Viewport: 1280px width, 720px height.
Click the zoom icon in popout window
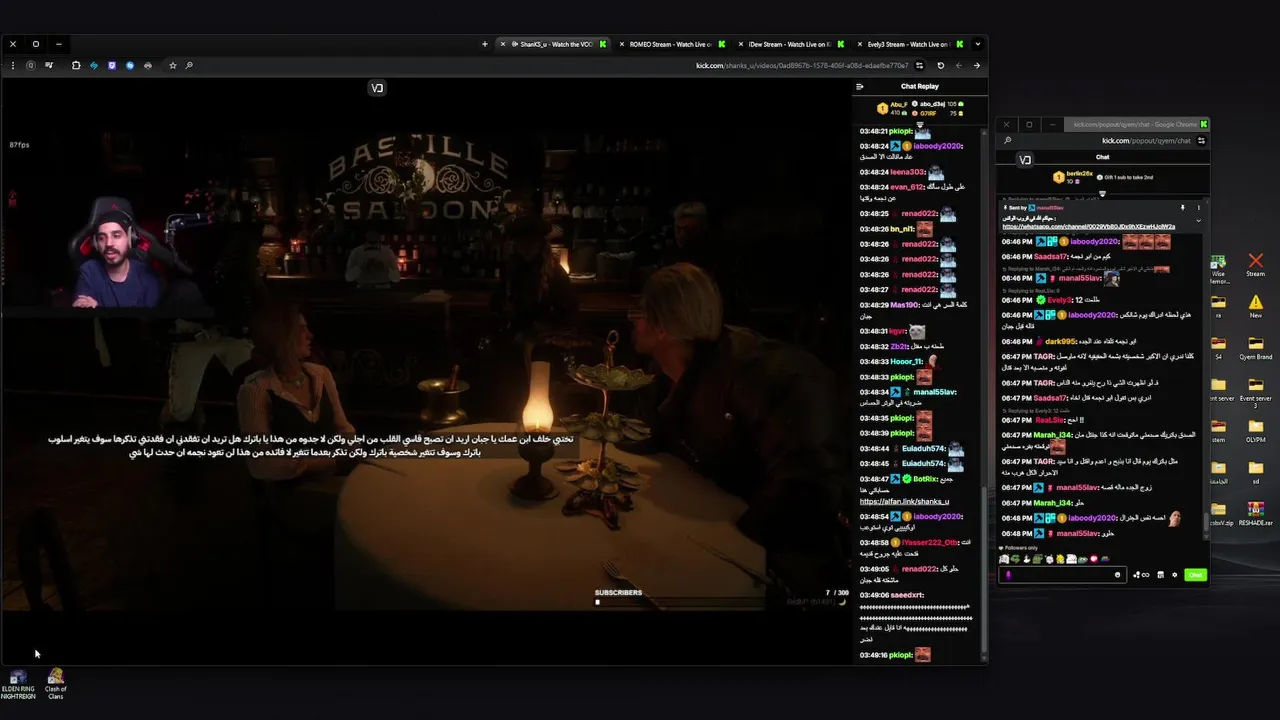(1008, 141)
